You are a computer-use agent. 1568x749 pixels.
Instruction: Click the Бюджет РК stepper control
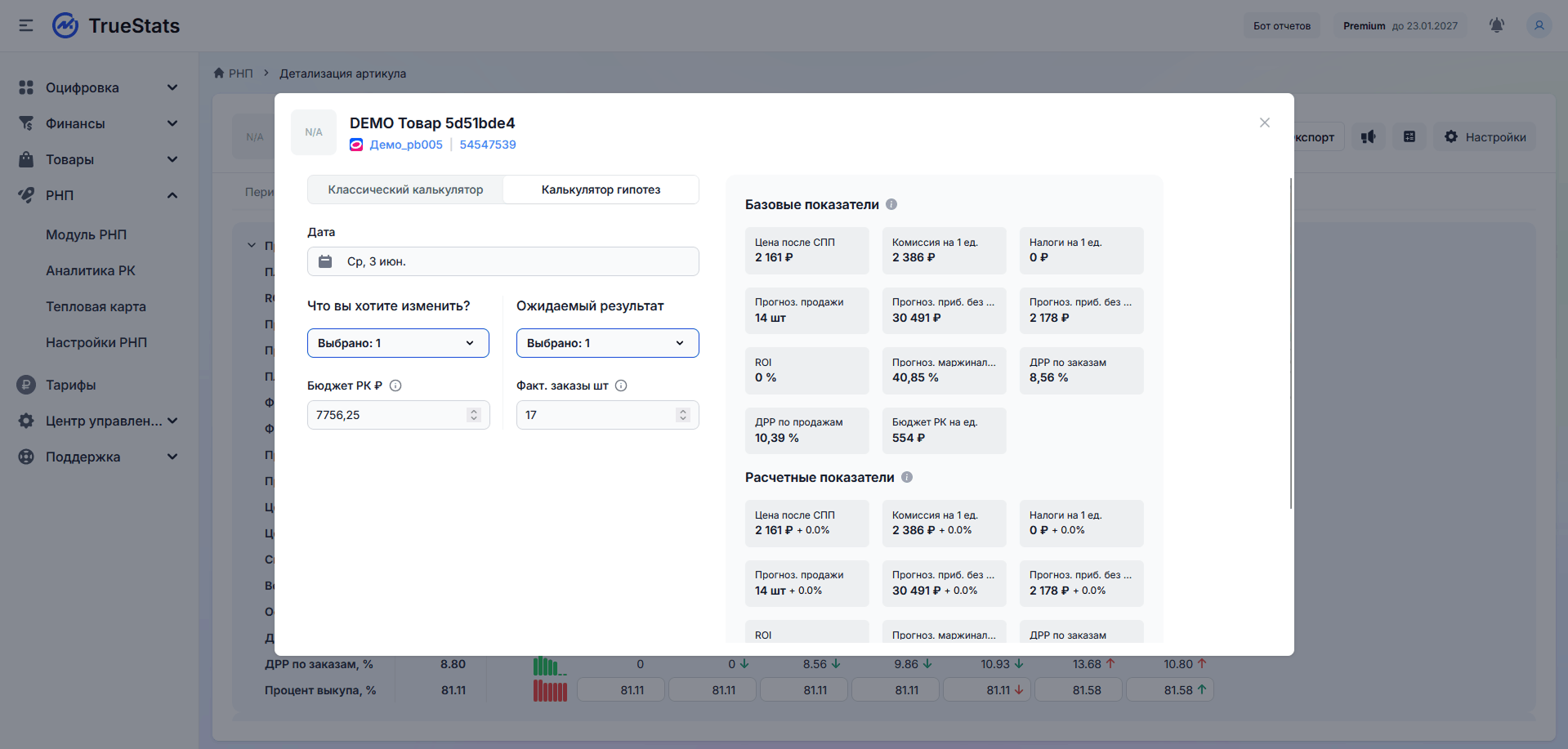474,415
